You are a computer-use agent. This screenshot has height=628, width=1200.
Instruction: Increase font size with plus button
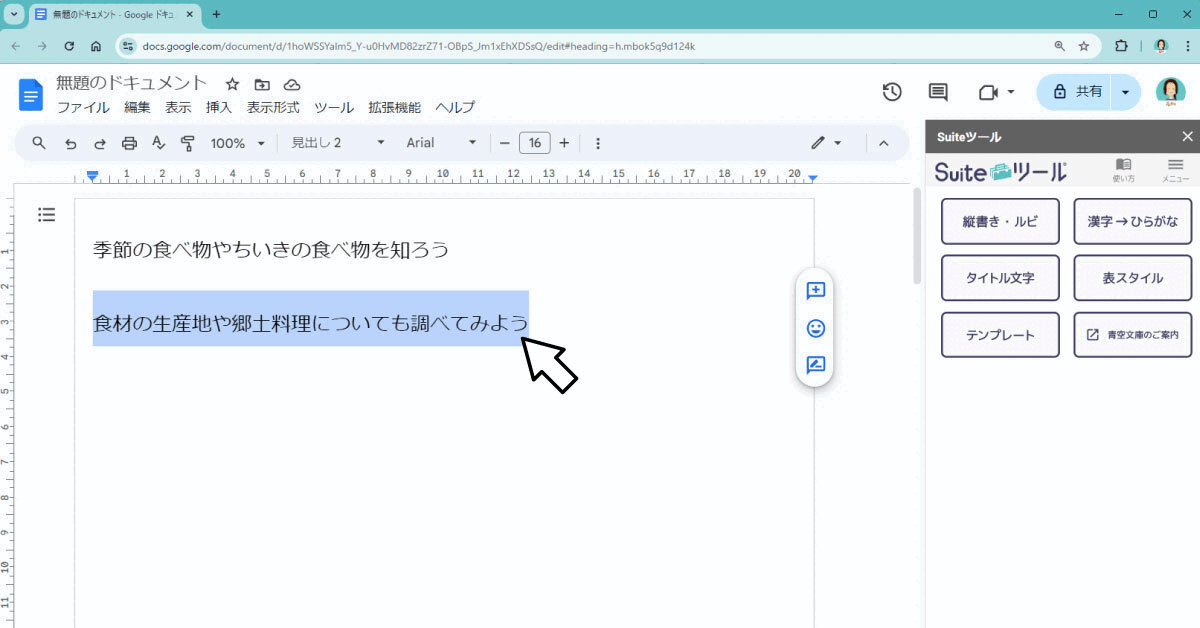pyautogui.click(x=564, y=143)
